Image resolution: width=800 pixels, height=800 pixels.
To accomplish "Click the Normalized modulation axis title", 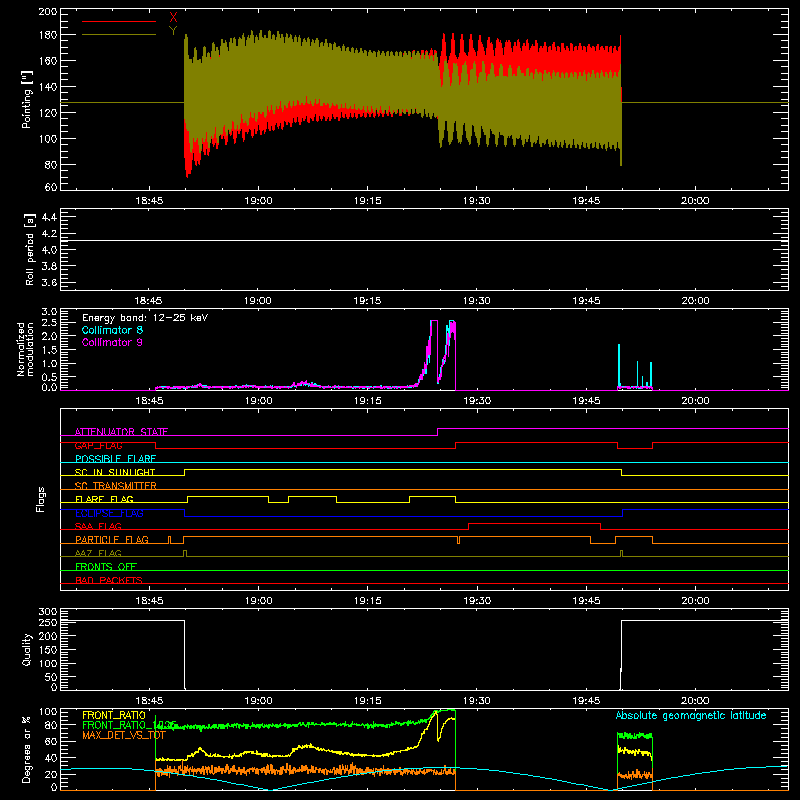I will pyautogui.click(x=26, y=349).
